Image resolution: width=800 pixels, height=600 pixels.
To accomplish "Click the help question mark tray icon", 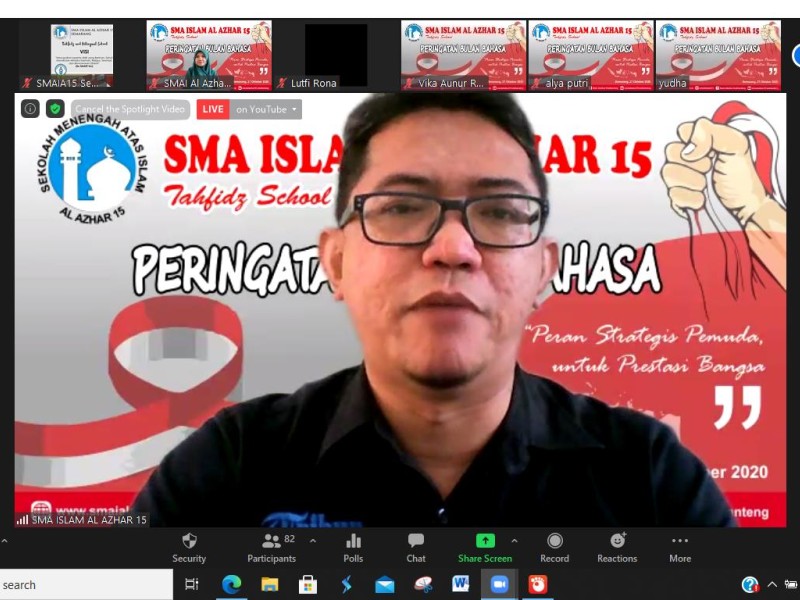I will click(x=750, y=585).
